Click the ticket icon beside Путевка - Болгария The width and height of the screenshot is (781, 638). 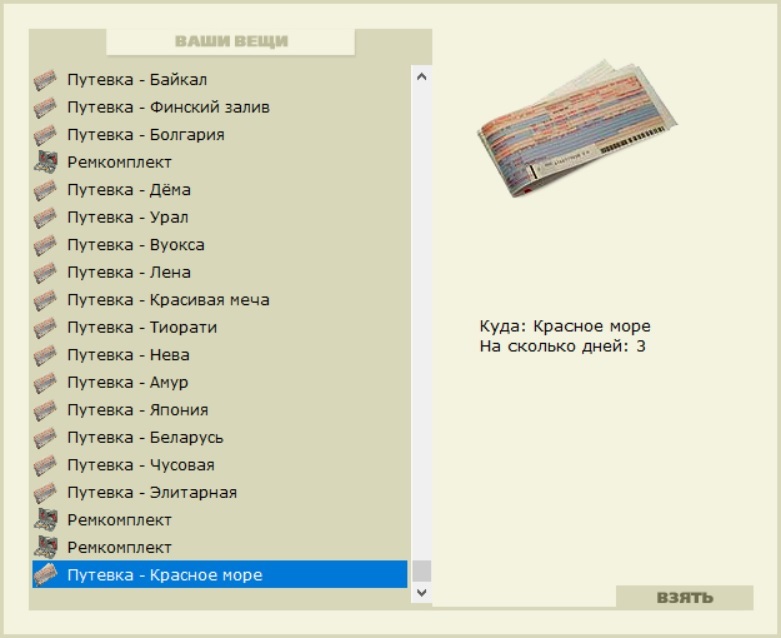pyautogui.click(x=45, y=135)
